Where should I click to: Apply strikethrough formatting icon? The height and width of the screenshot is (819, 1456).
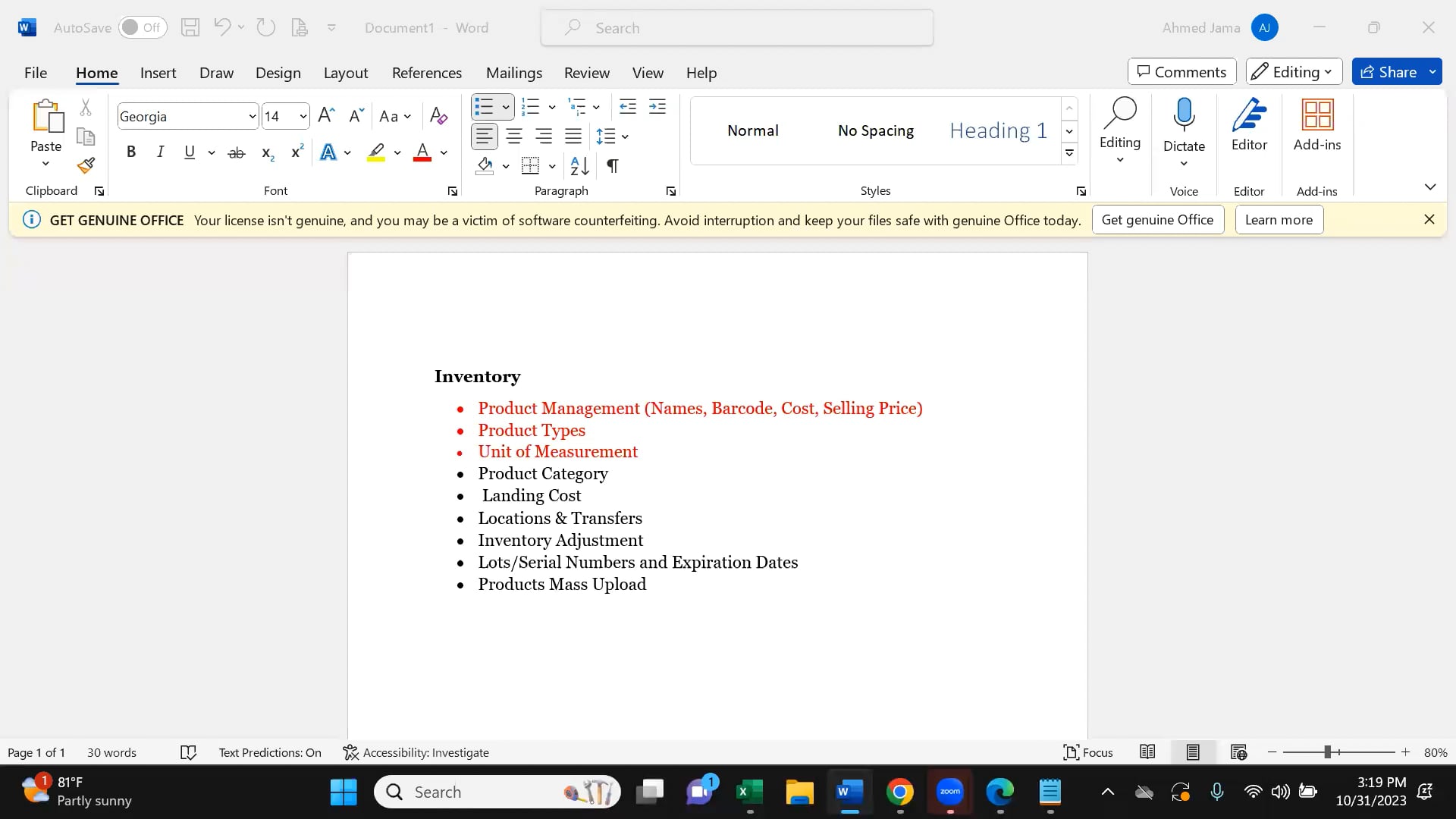237,152
